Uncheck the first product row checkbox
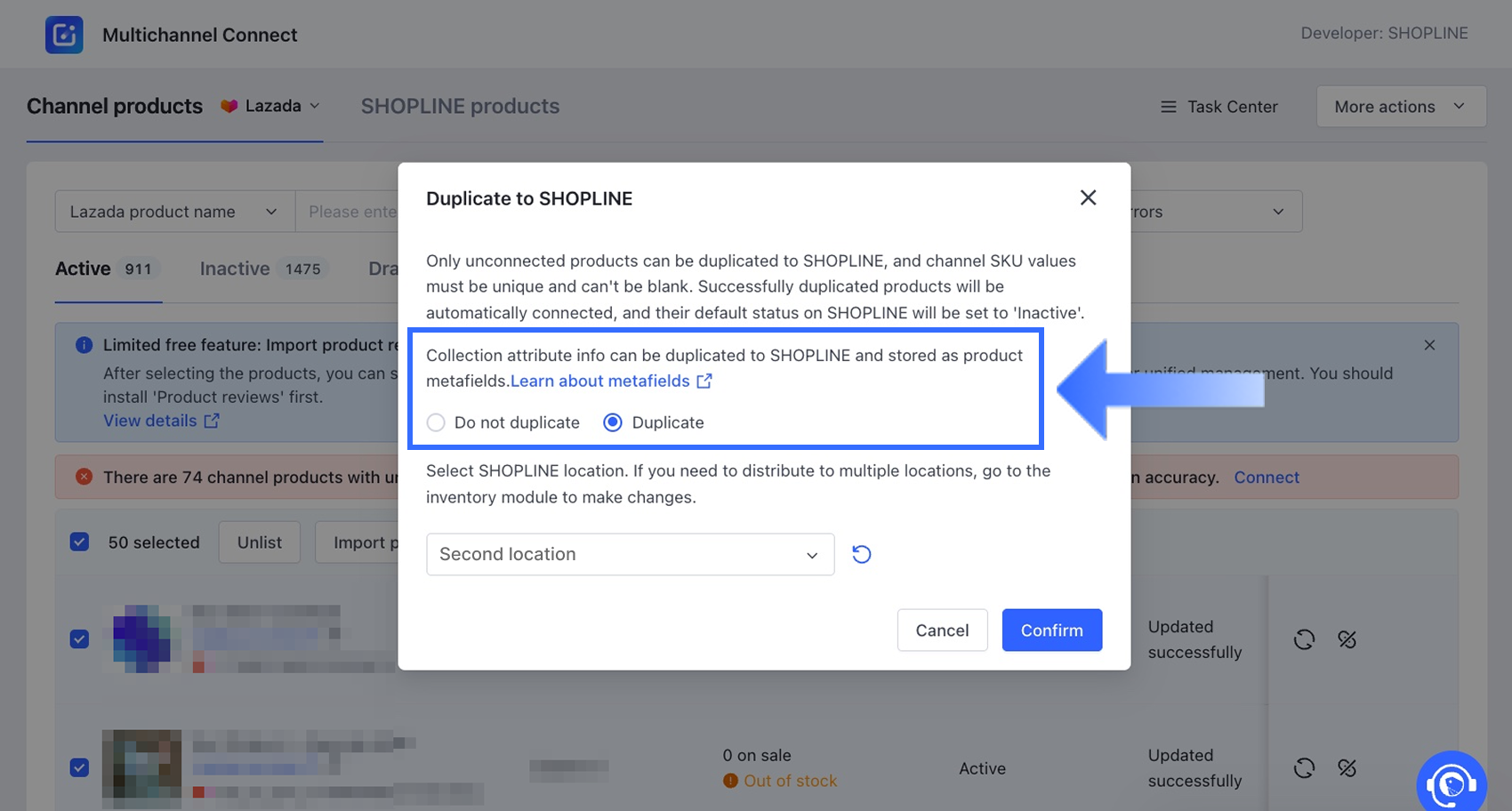The image size is (1512, 811). 79,638
